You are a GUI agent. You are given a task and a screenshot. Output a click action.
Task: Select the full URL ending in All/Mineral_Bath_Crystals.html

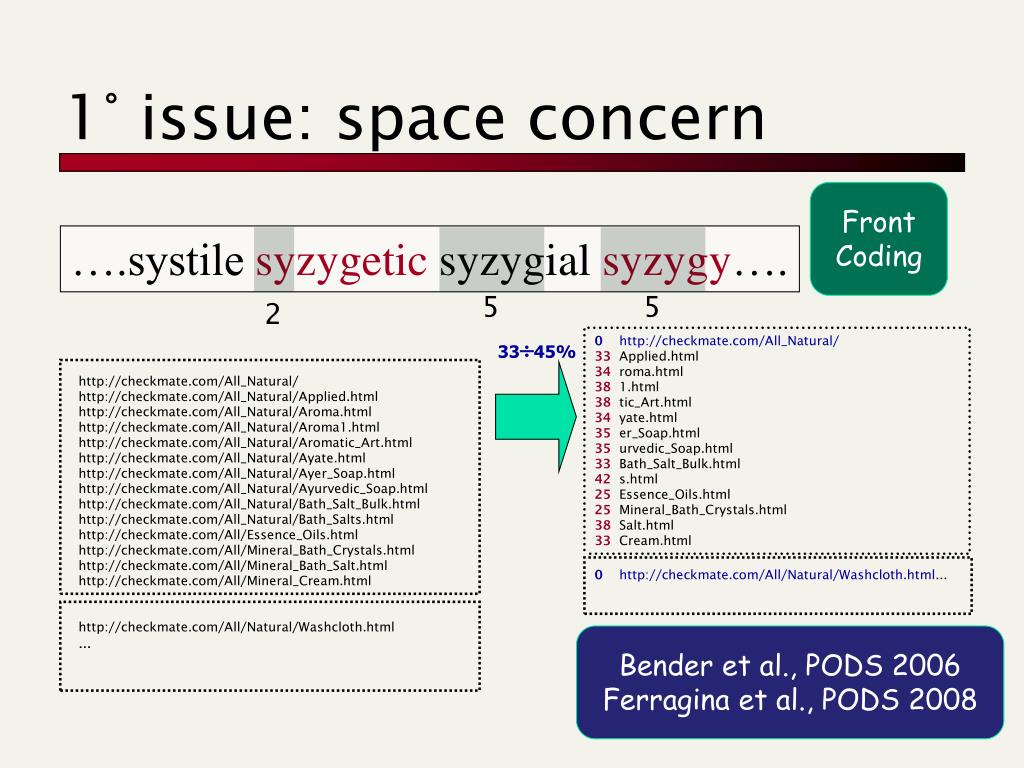click(246, 550)
